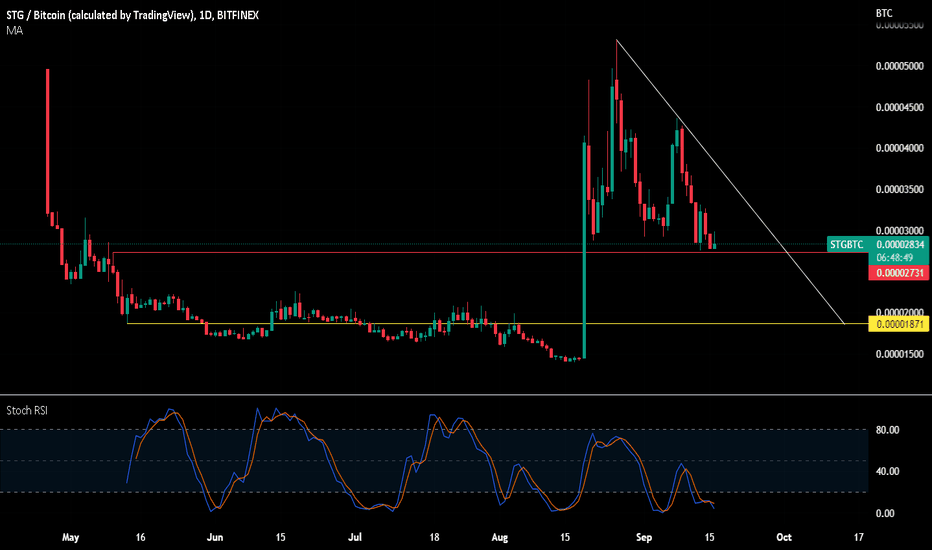The image size is (932, 550).
Task: Click the STGBTC price label tag
Action: [x=847, y=244]
